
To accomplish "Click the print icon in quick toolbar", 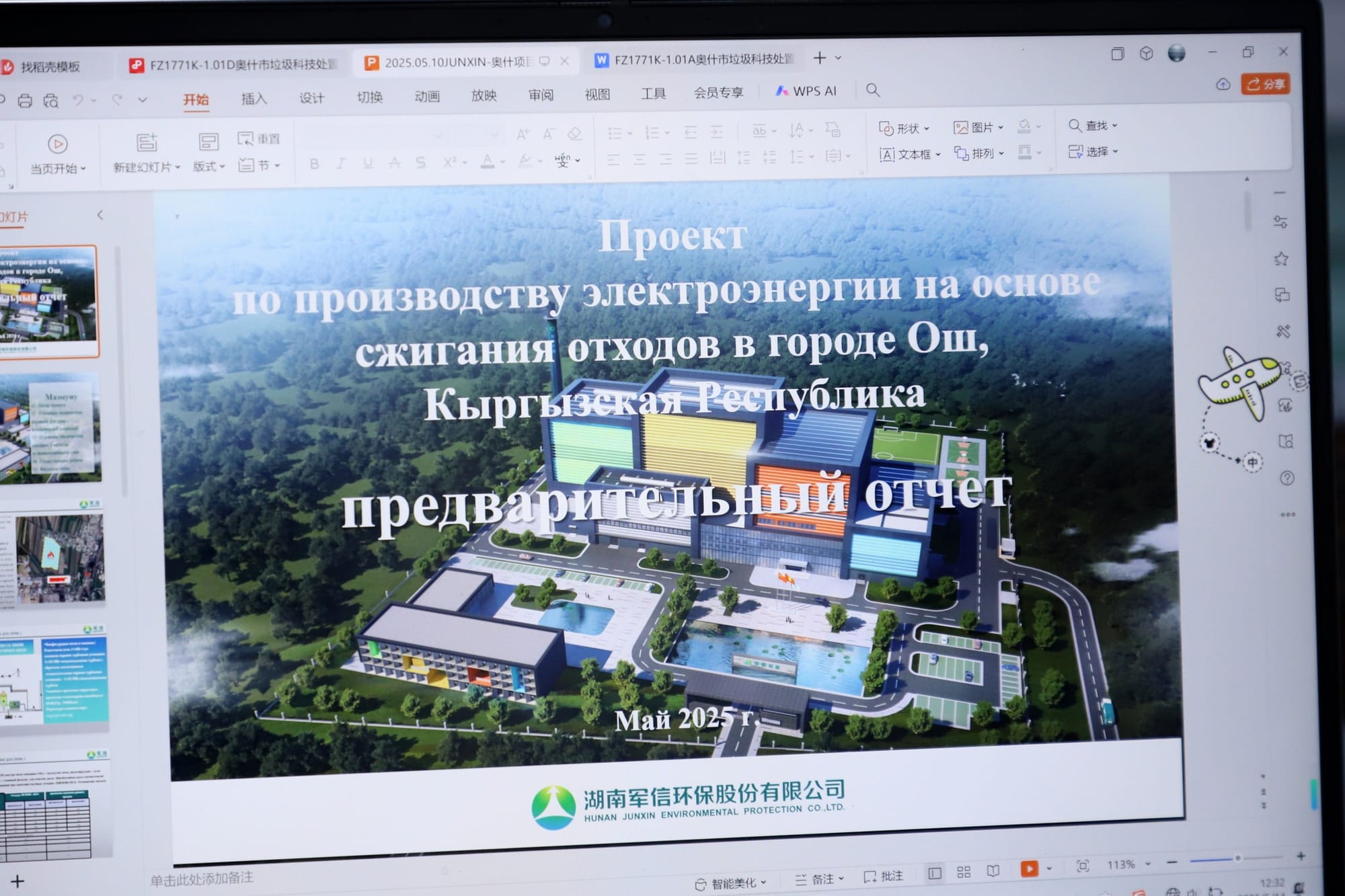I will 25,101.
